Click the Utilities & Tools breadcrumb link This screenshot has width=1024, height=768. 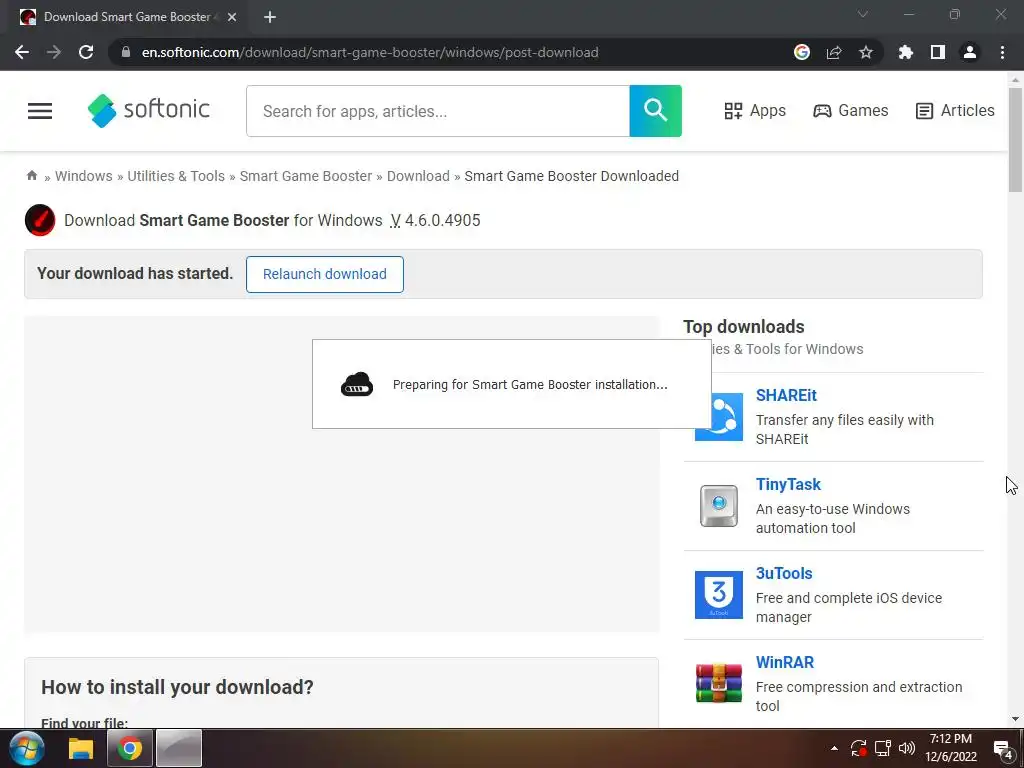[x=176, y=176]
